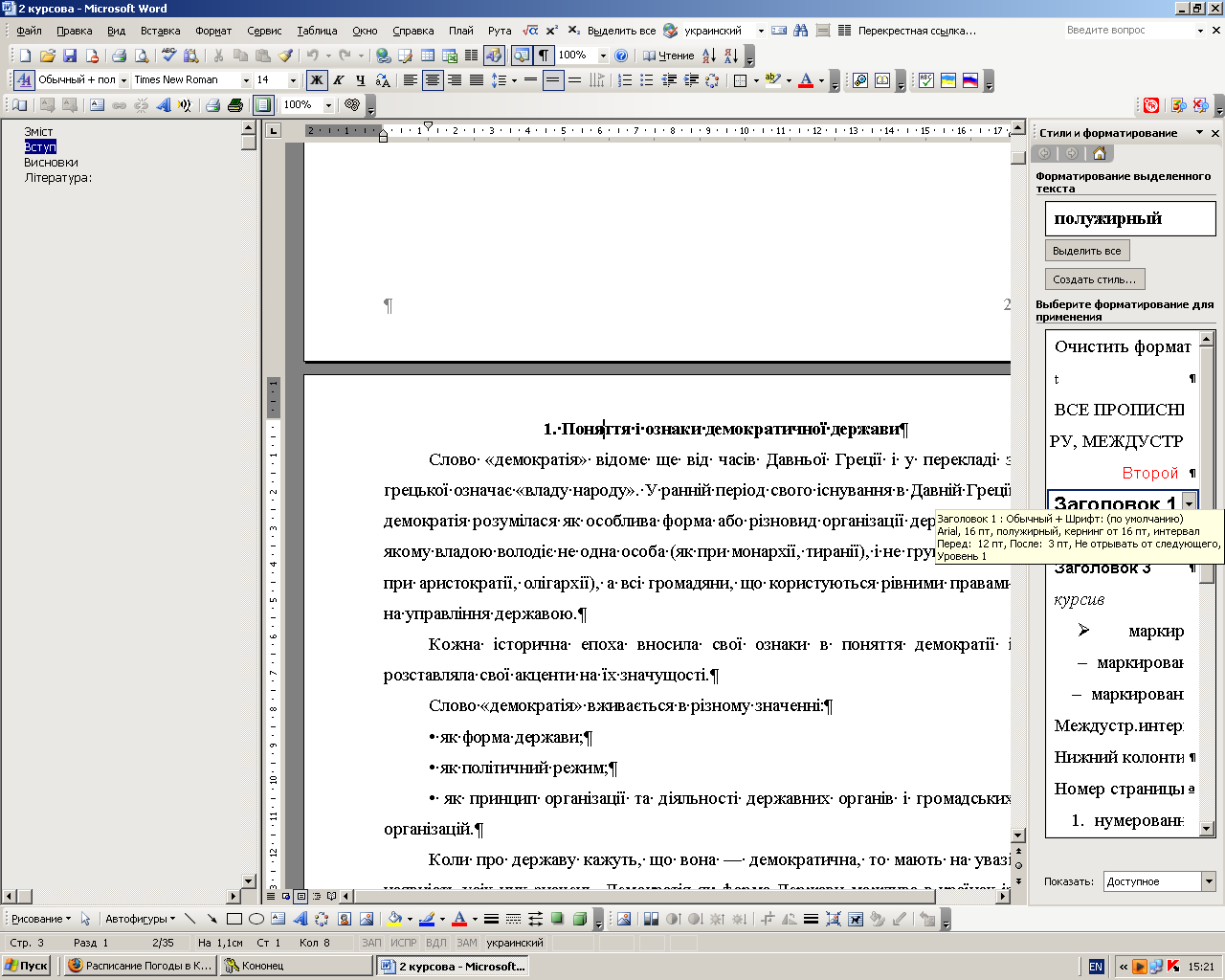Image resolution: width=1225 pixels, height=980 pixels.
Task: Select the Line drawing tool
Action: coord(190,919)
